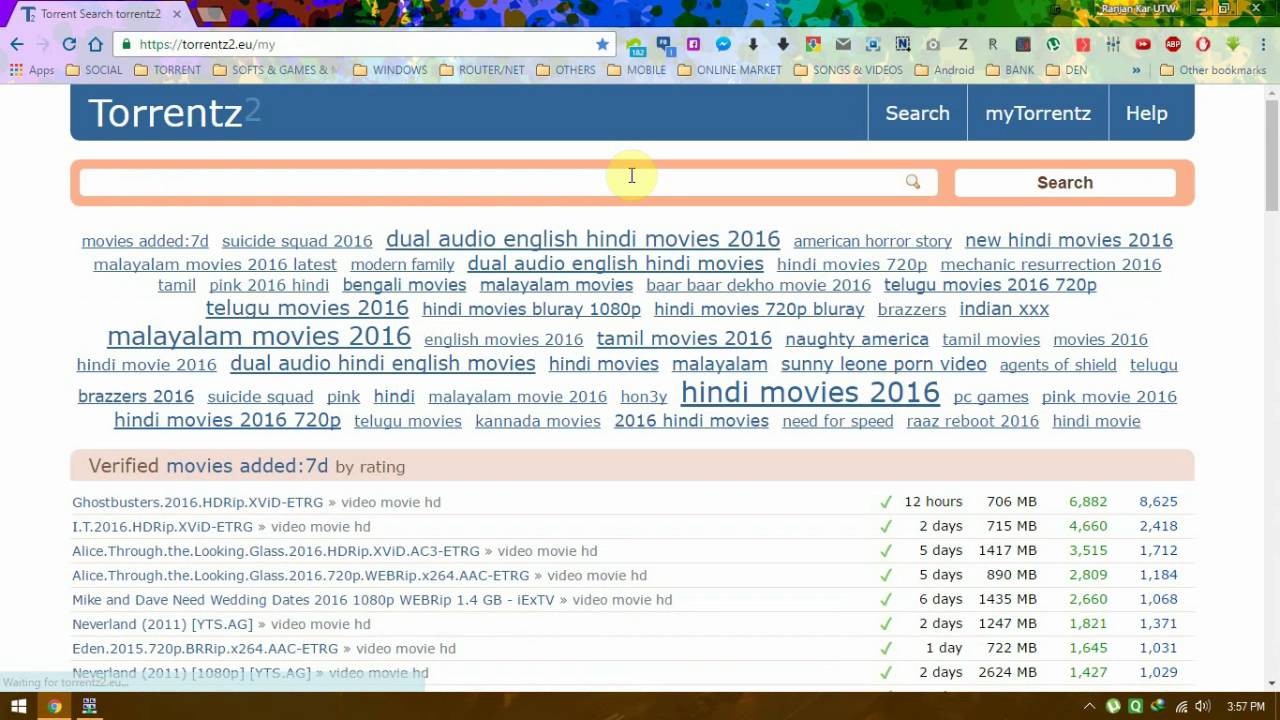The height and width of the screenshot is (720, 1280).
Task: Click the R extension icon in toolbar
Action: (x=993, y=44)
